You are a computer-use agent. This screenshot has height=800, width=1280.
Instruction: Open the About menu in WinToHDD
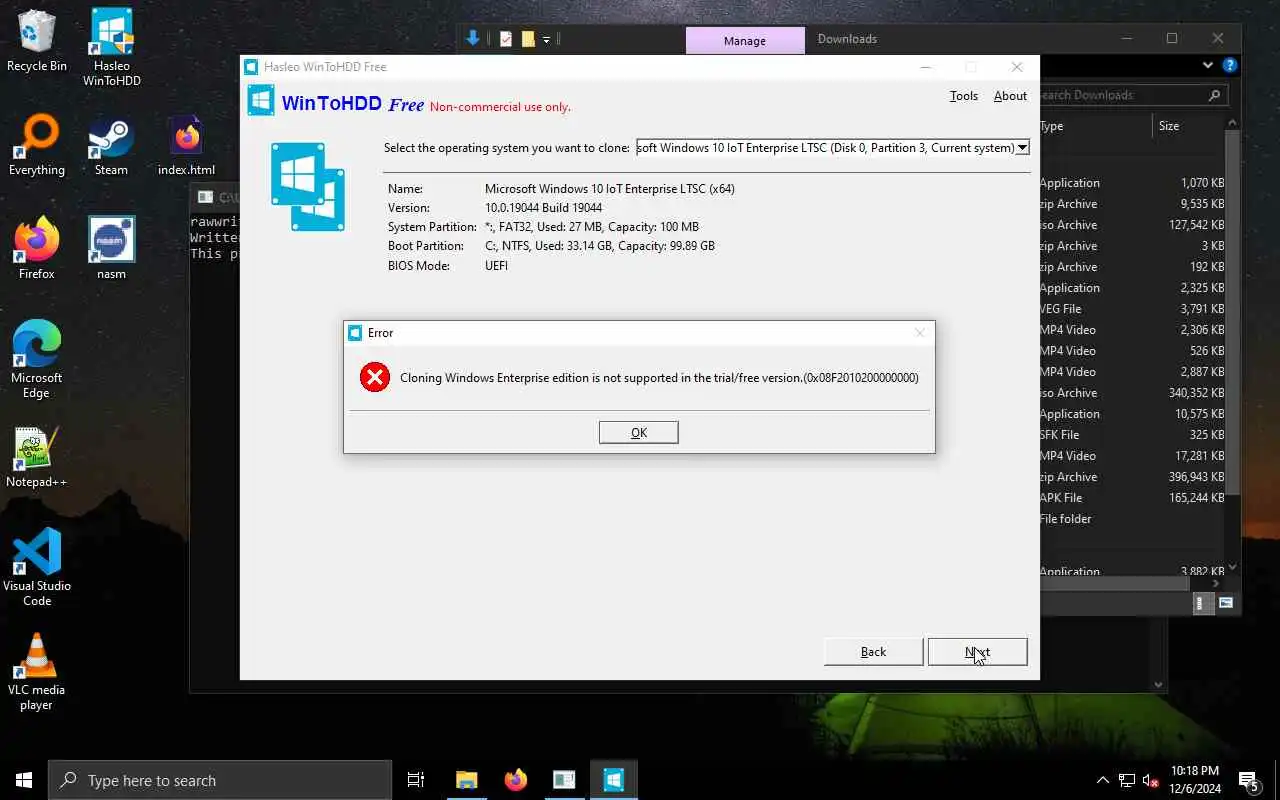[1010, 96]
